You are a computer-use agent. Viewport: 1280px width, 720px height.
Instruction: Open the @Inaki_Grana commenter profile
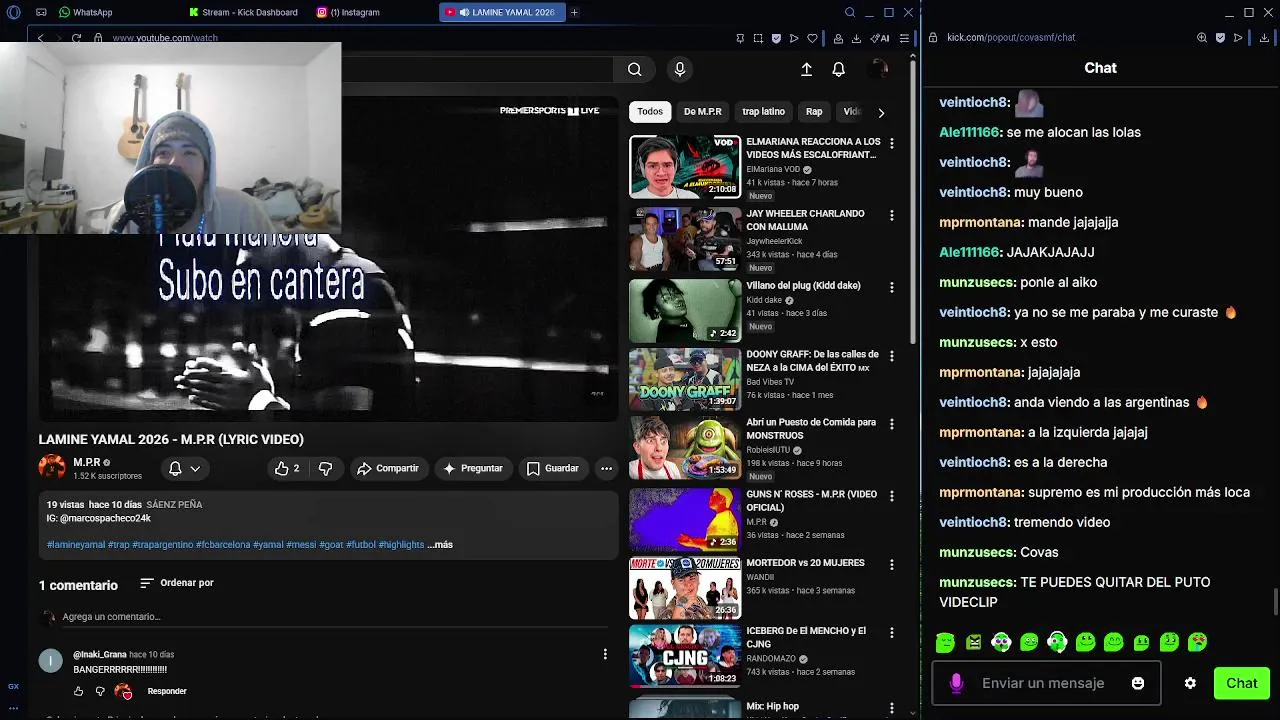[x=100, y=654]
